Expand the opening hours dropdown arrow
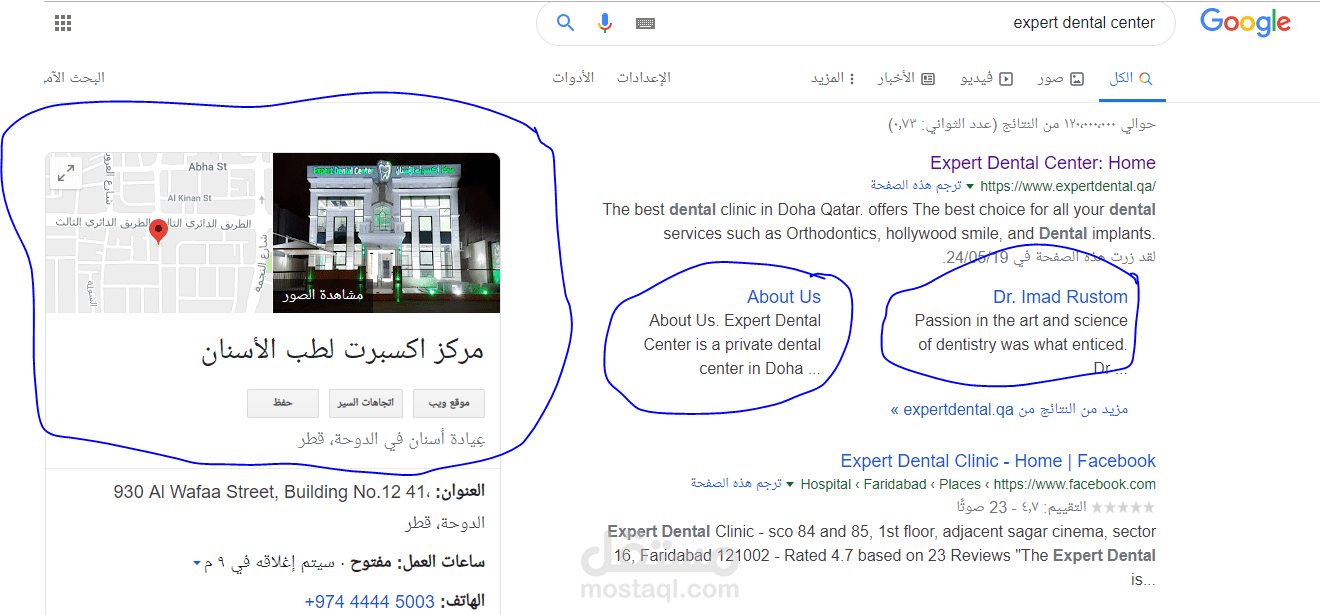Screen dimensions: 1320x615 coord(197,565)
